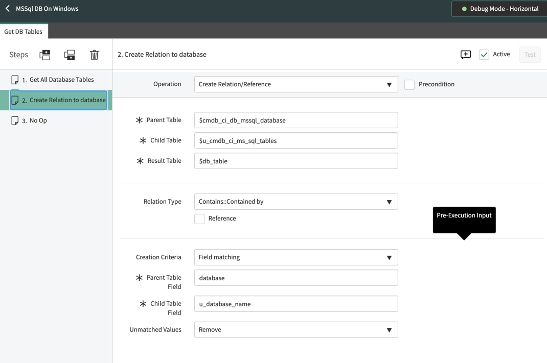Go back using the arrow beside MSSql DB On Windows
Screen dimensions: 547x363
coord(8,8)
